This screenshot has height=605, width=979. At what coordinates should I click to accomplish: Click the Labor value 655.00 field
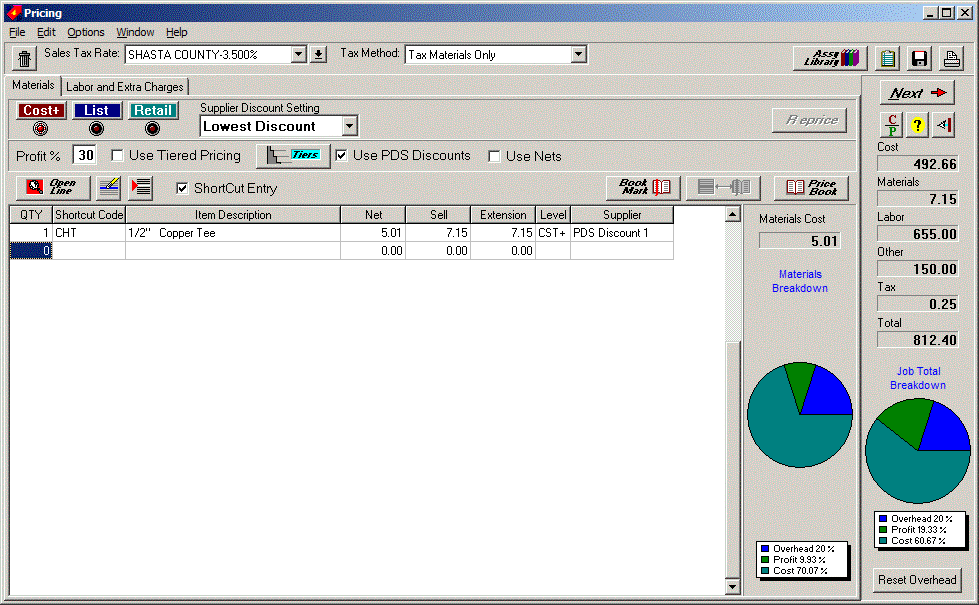pos(917,234)
